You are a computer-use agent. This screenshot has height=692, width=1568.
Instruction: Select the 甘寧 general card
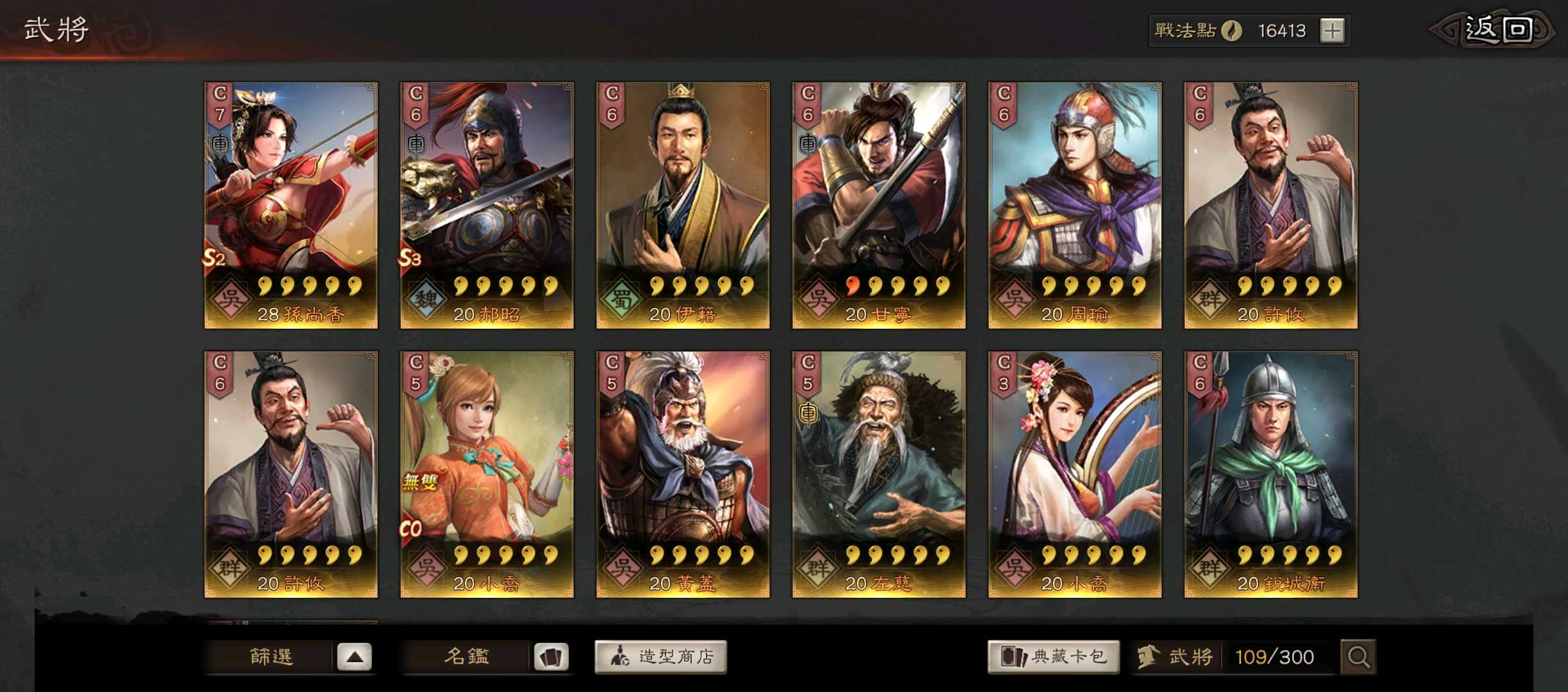click(x=879, y=205)
